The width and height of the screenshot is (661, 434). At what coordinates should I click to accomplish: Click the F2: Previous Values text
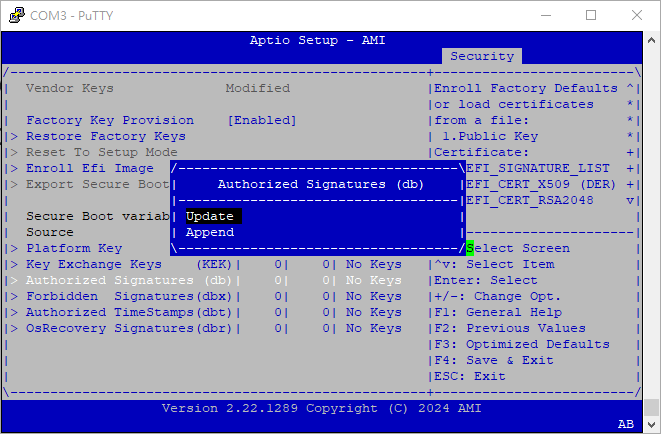[x=510, y=328]
